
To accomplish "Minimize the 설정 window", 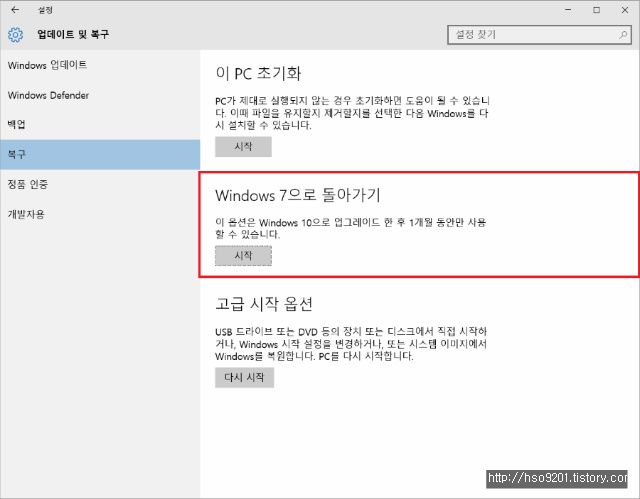I will click(568, 10).
